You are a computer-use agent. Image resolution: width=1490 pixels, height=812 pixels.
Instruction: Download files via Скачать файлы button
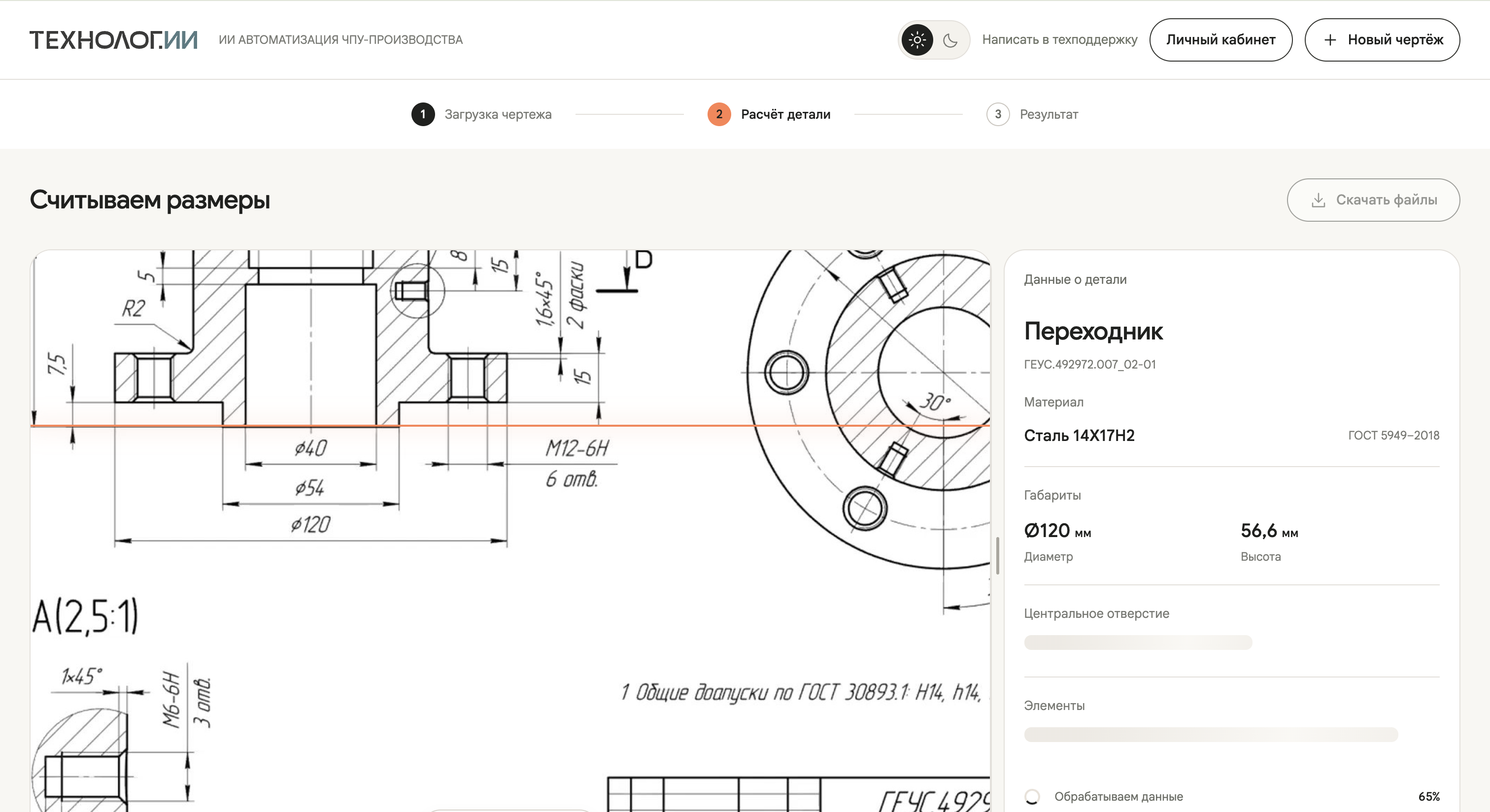(x=1373, y=200)
